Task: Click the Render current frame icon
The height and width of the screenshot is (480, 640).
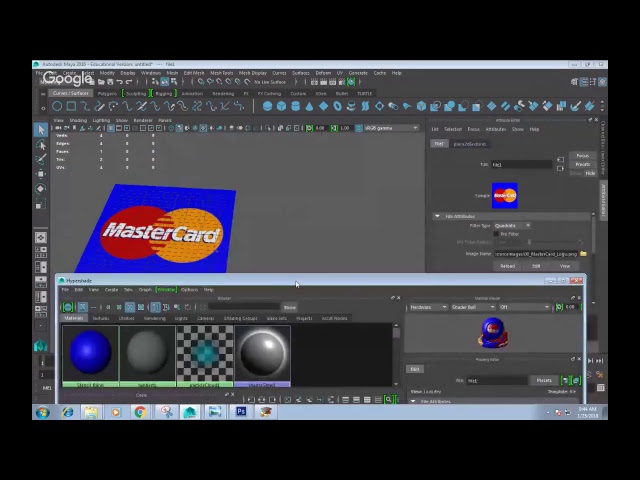Action: 323,82
